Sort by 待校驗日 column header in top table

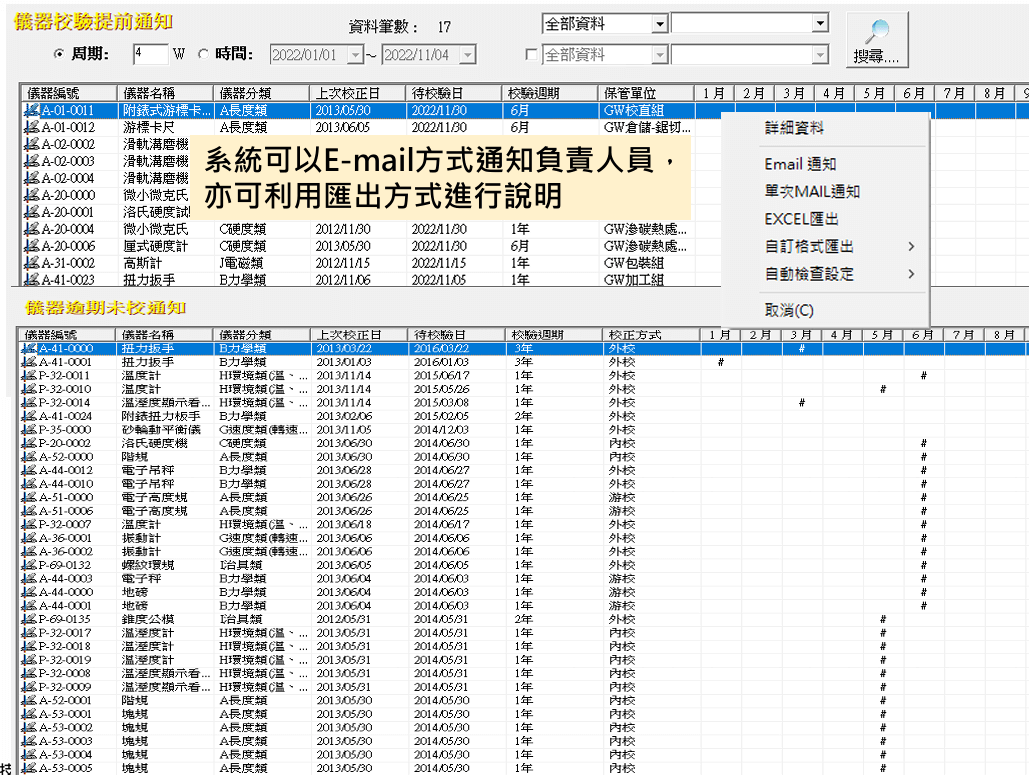tap(455, 93)
